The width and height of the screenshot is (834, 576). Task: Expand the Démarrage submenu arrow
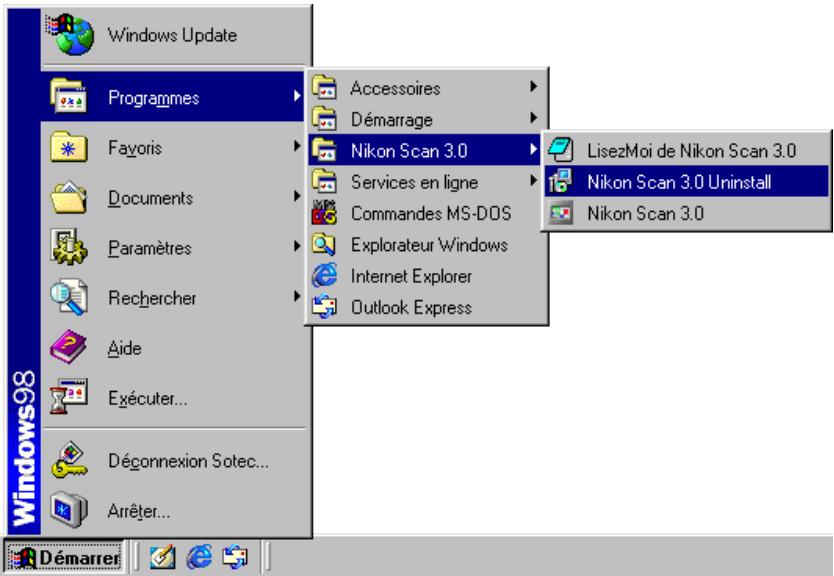click(x=533, y=118)
